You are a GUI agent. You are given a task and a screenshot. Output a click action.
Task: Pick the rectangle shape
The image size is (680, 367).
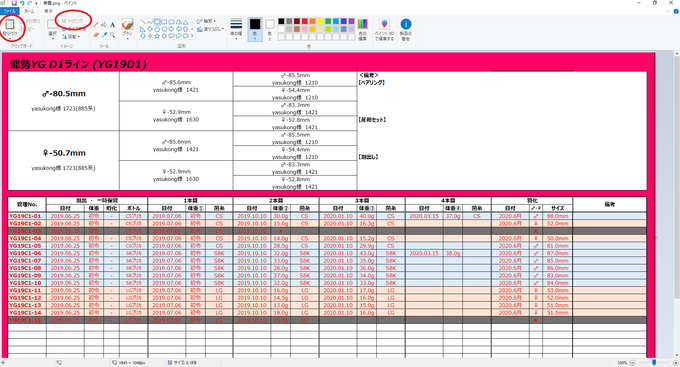click(164, 22)
